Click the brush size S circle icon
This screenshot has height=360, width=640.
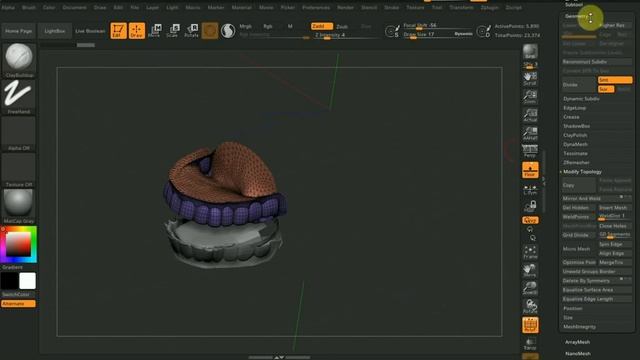click(392, 31)
